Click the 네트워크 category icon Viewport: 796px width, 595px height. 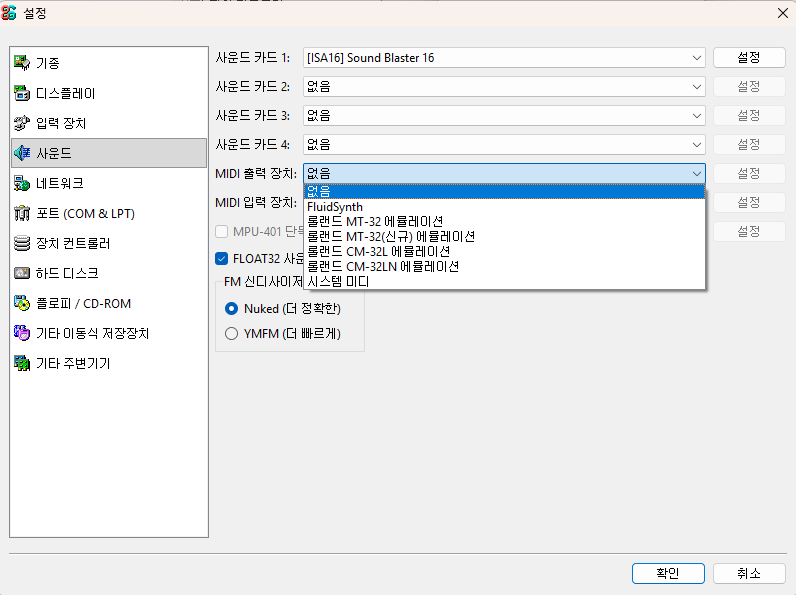click(22, 184)
